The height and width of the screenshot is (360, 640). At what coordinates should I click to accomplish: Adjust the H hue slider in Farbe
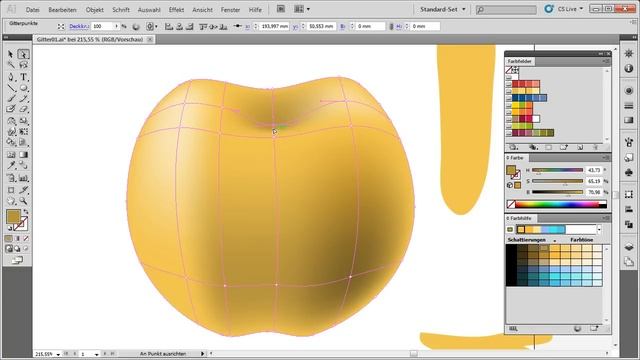pos(558,170)
